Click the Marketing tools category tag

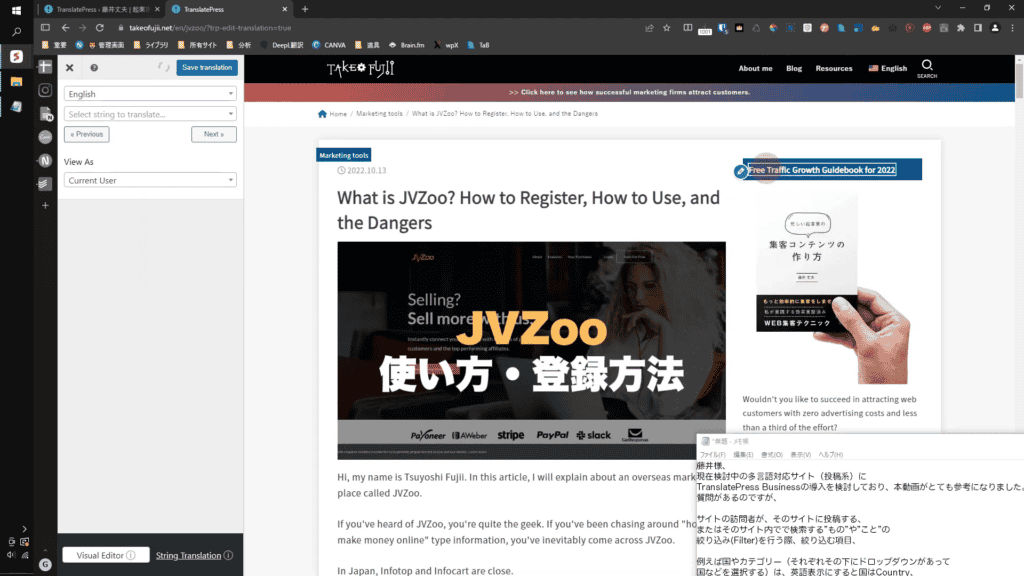point(344,155)
